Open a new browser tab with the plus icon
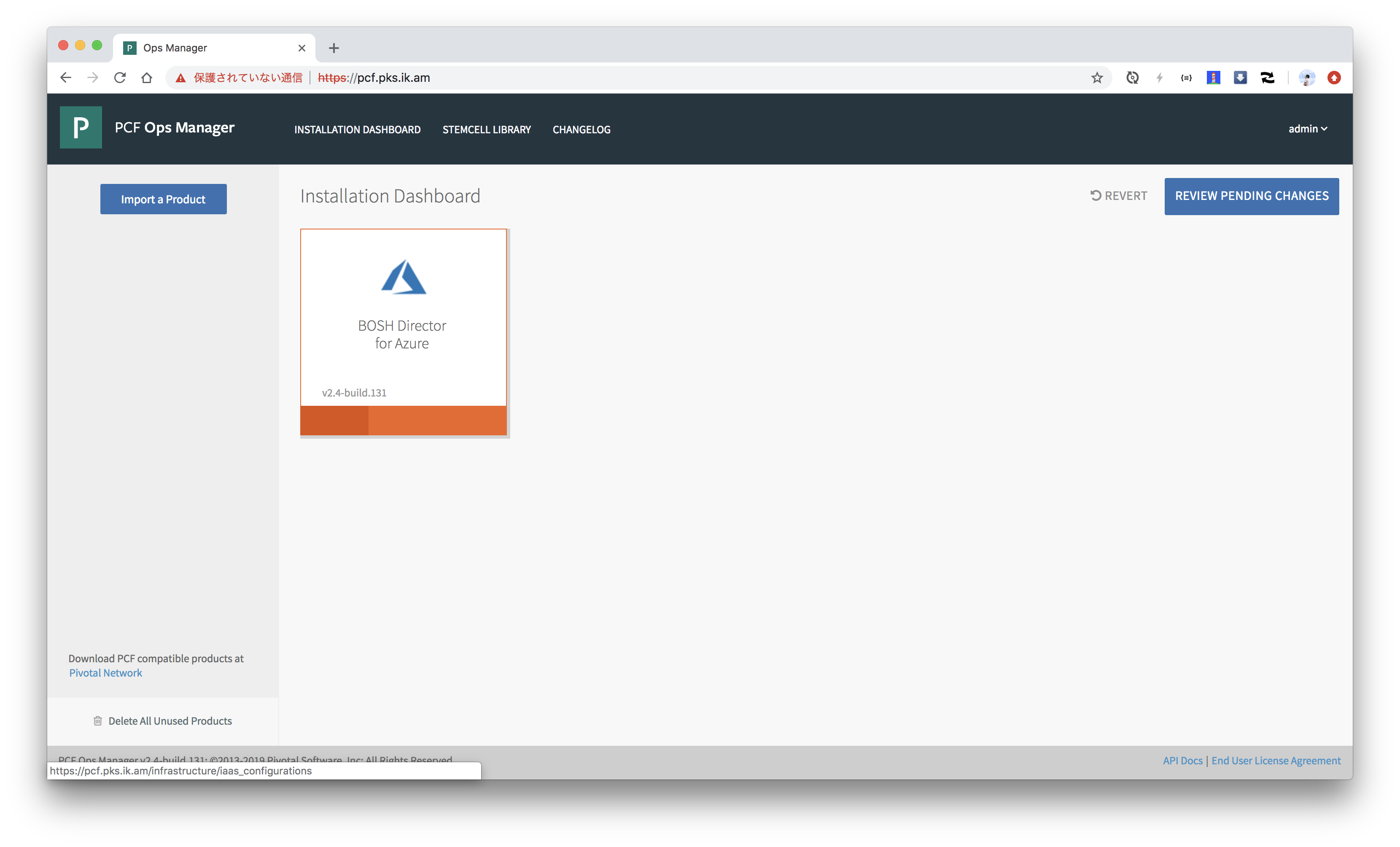Screen dimensions: 1400x847 [x=334, y=48]
